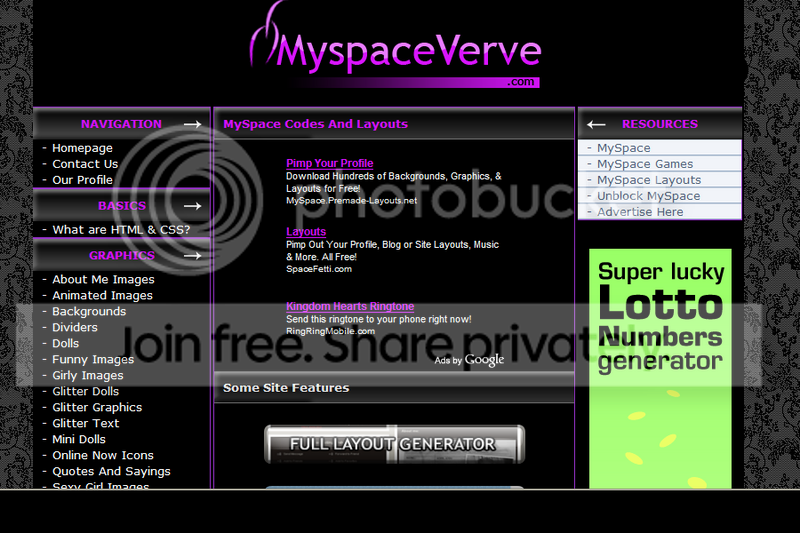The width and height of the screenshot is (800, 533).
Task: Click the Pimp Your Profile ad link
Action: (x=330, y=163)
